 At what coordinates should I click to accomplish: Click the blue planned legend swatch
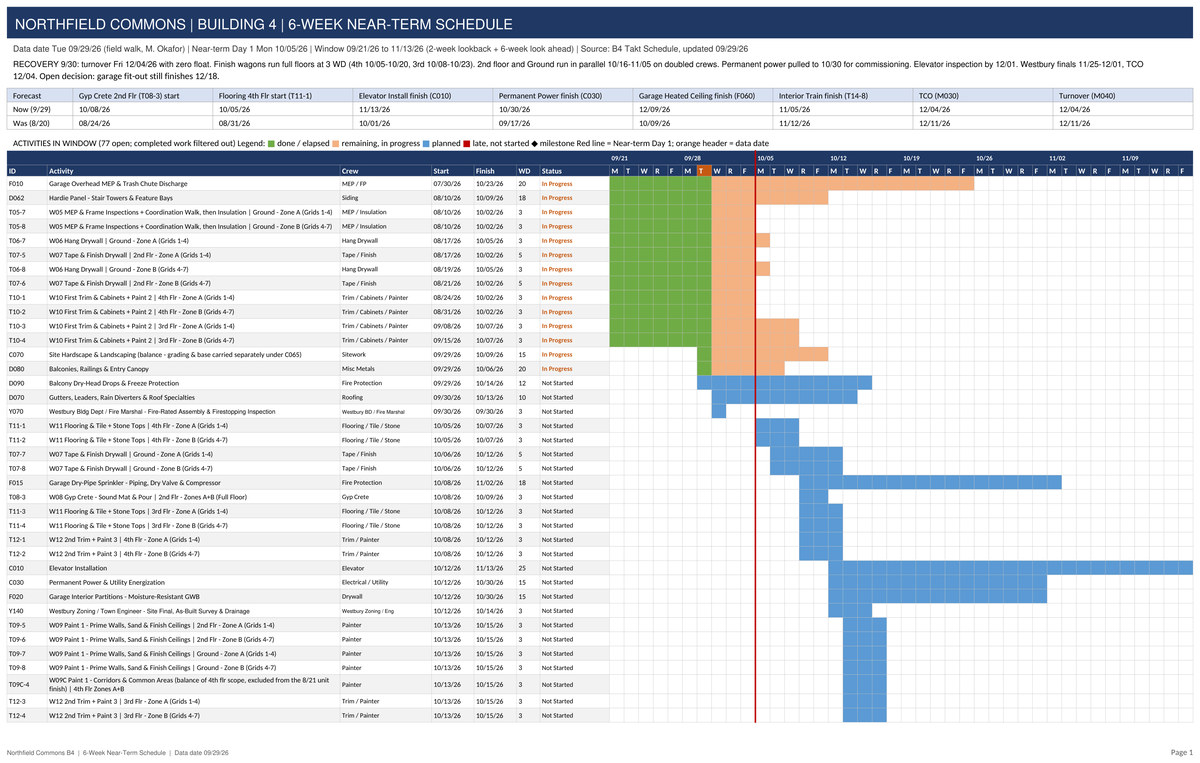coord(426,143)
